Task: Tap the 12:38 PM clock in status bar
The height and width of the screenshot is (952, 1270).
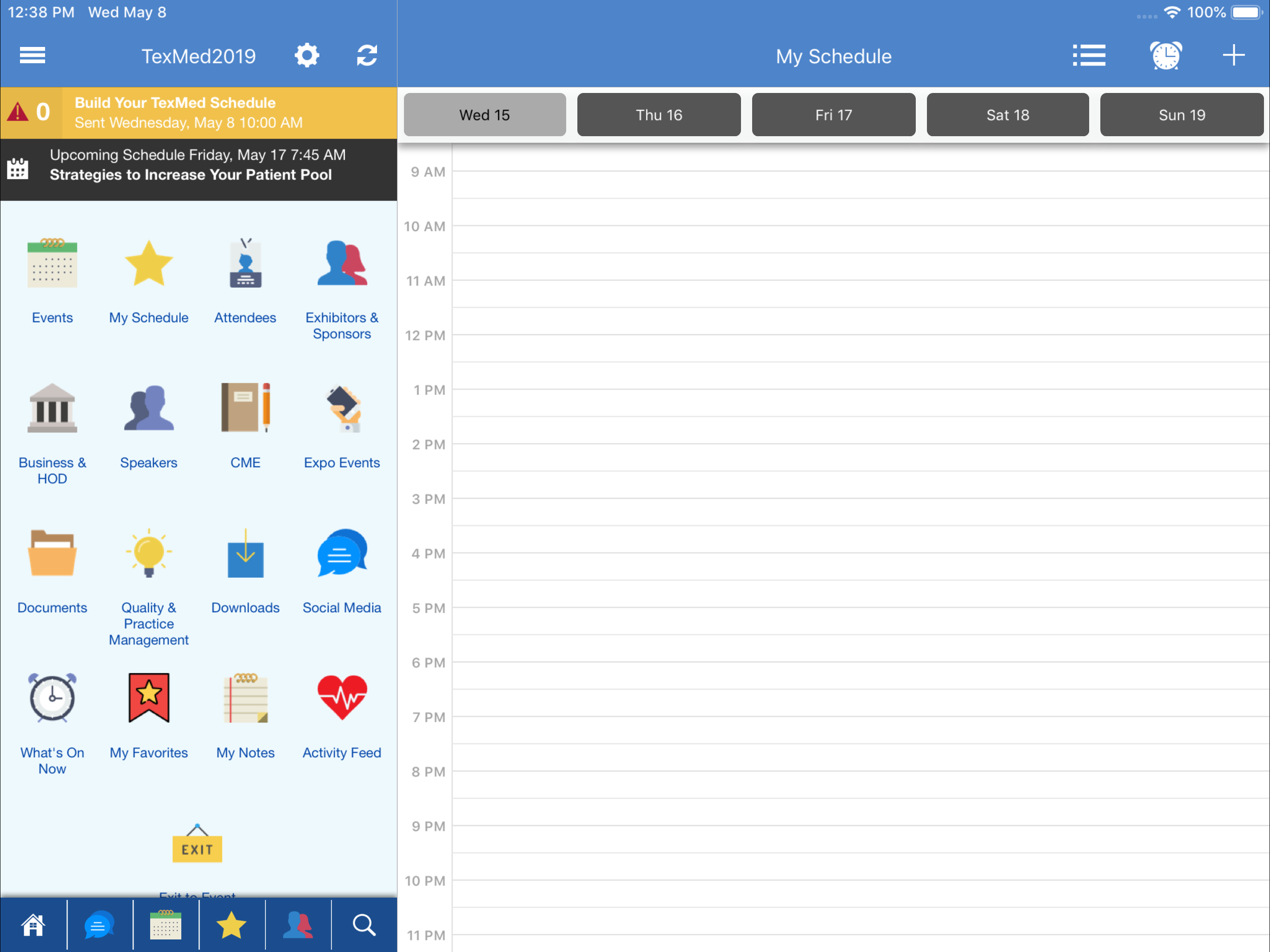Action: point(41,12)
